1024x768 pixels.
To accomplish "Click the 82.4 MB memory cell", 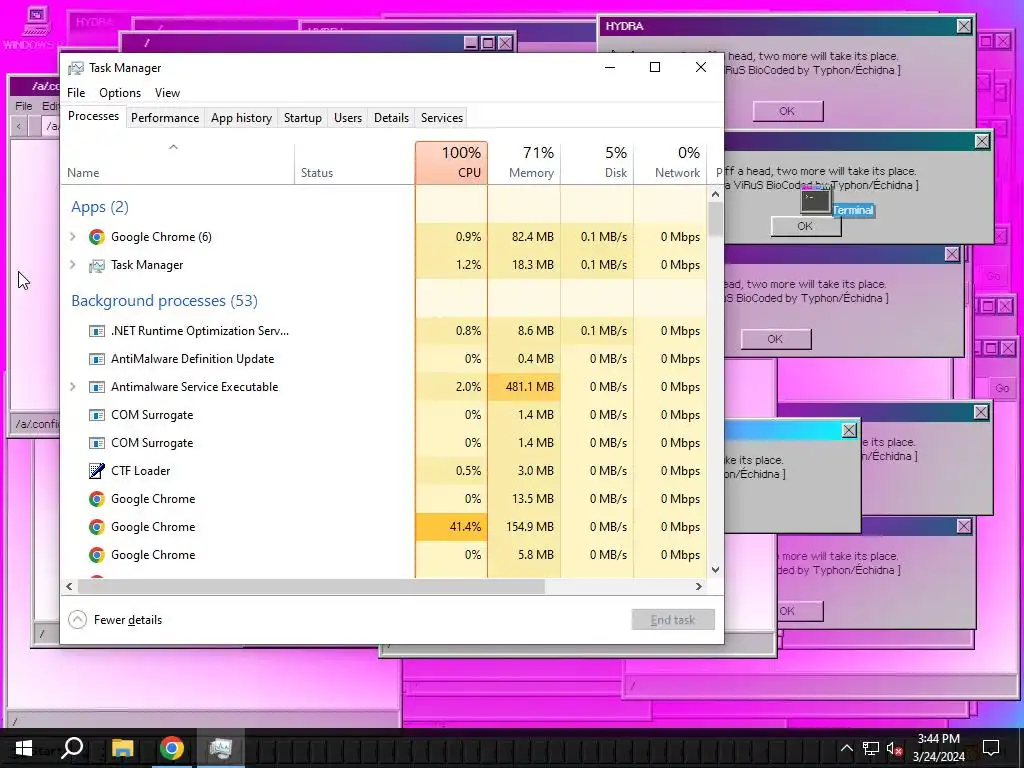I will pos(524,236).
